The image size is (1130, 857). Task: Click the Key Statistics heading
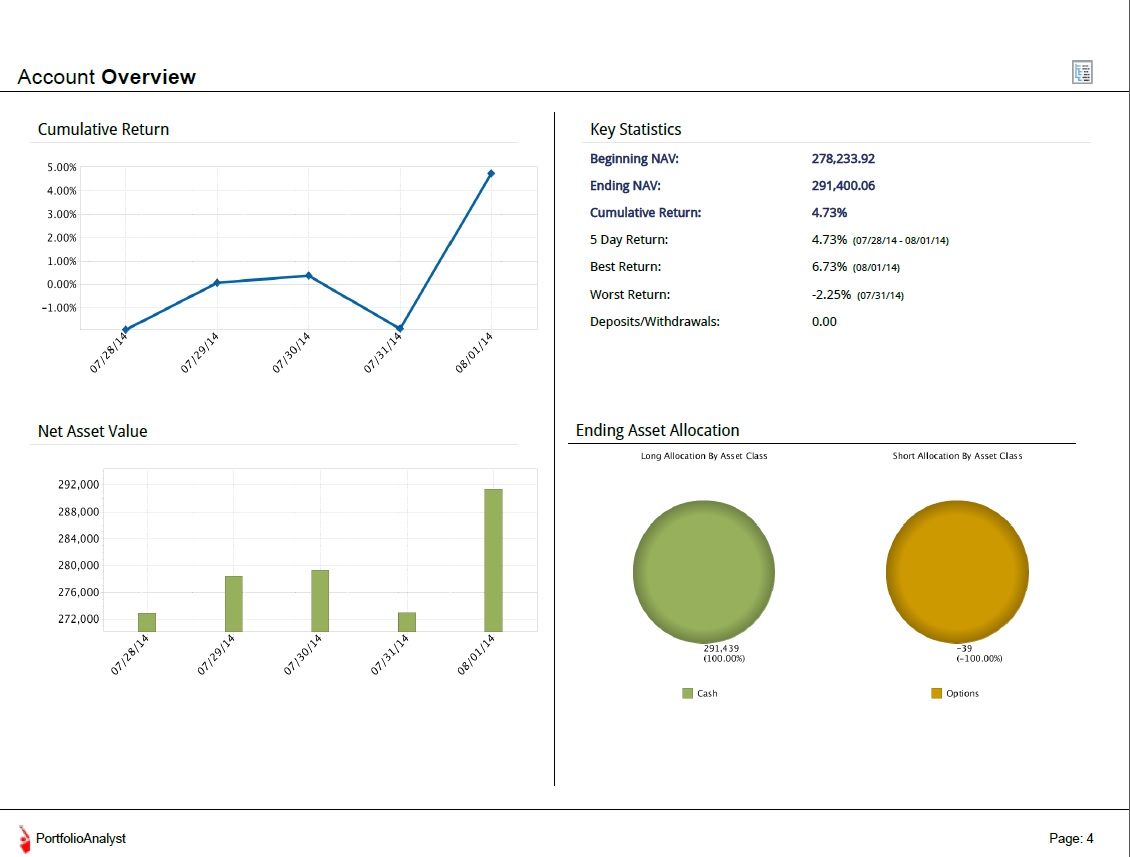(x=636, y=130)
